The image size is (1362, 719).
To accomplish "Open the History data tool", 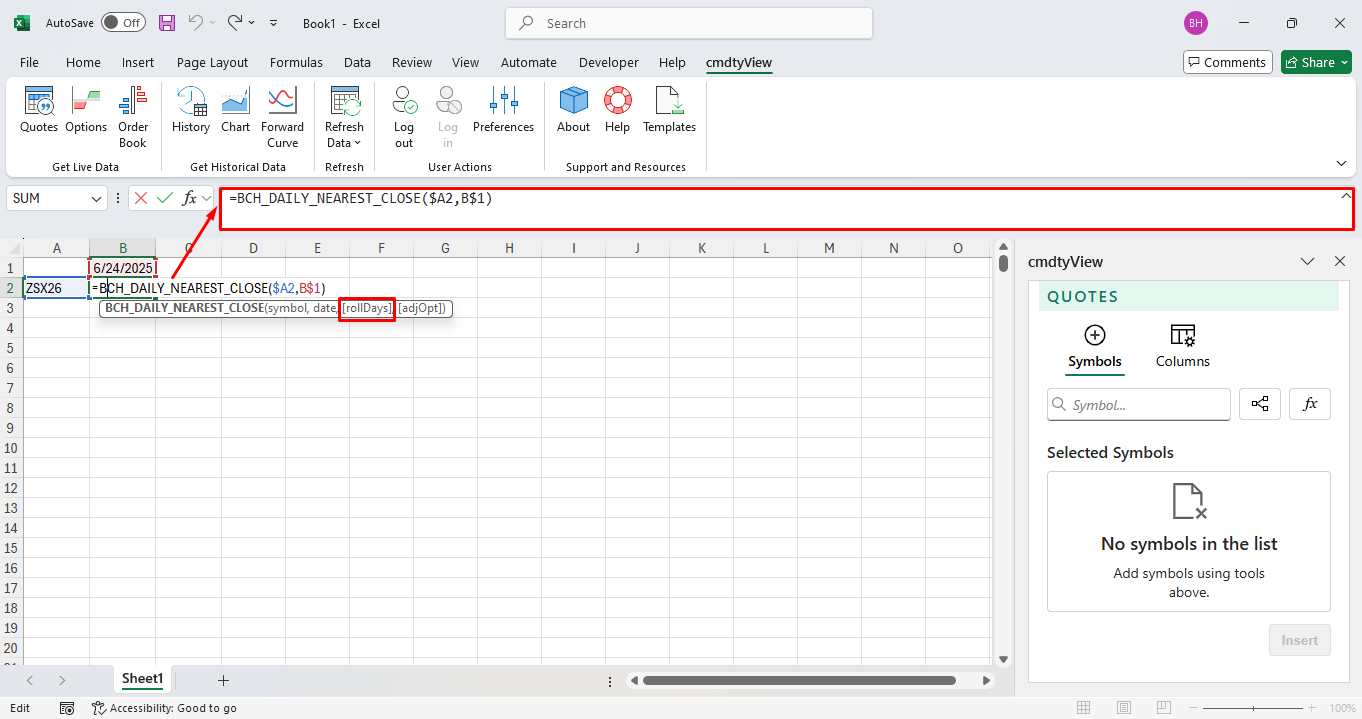I will (x=191, y=110).
